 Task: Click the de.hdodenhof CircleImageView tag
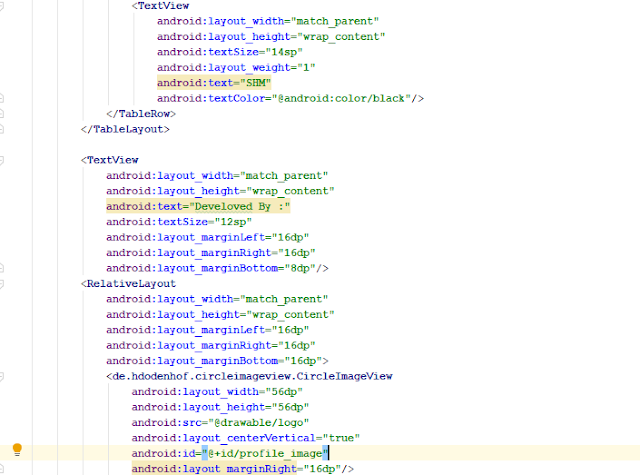pyautogui.click(x=249, y=376)
